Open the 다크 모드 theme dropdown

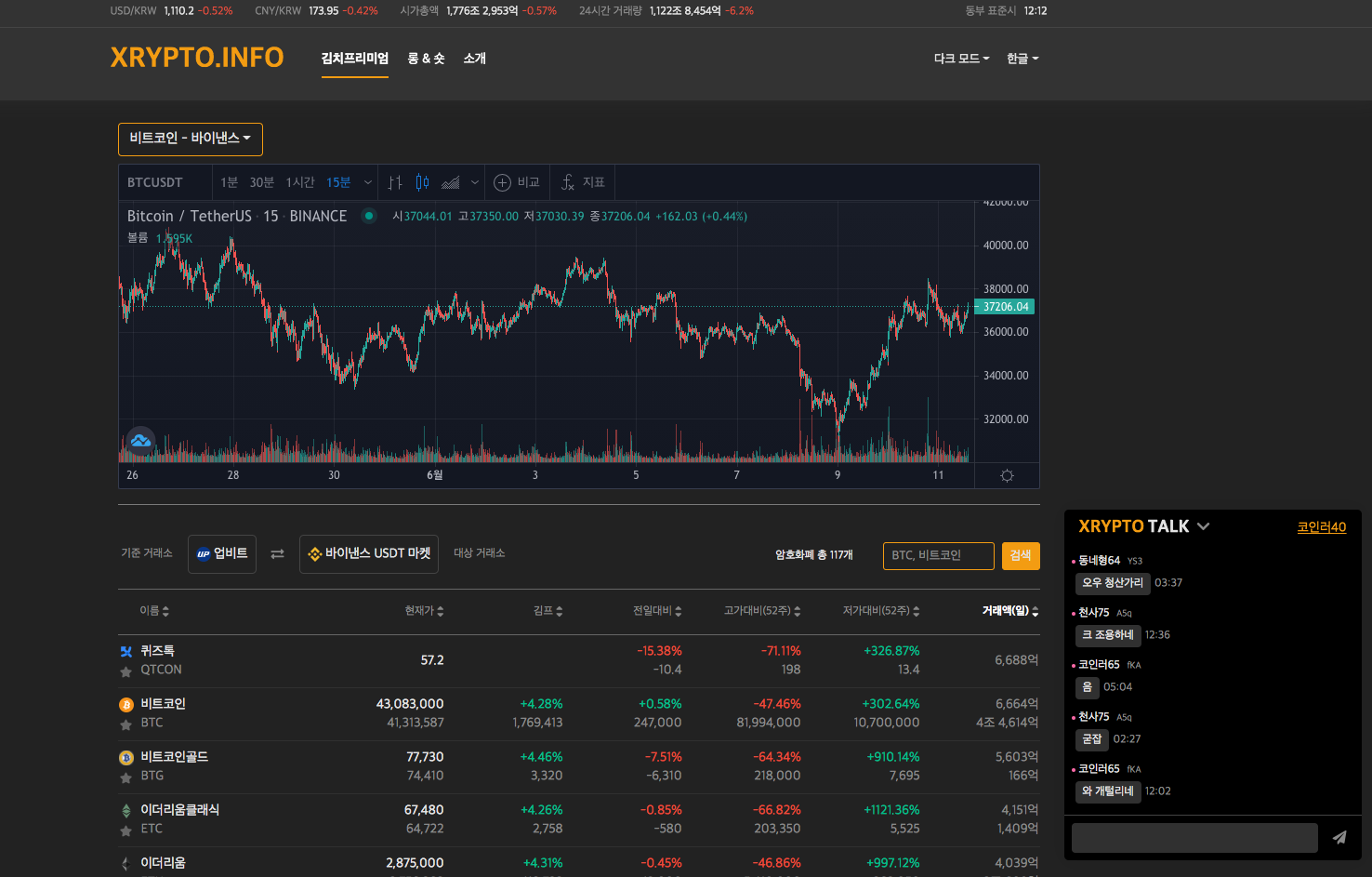coord(961,59)
